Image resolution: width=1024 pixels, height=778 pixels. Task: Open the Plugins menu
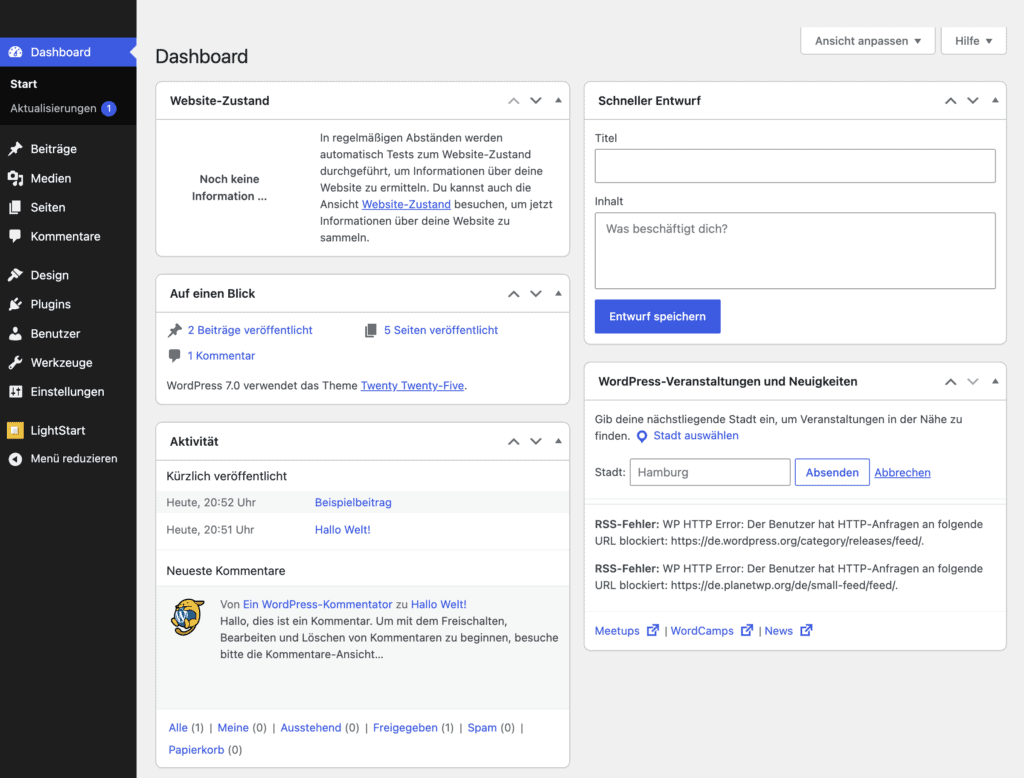pyautogui.click(x=50, y=304)
